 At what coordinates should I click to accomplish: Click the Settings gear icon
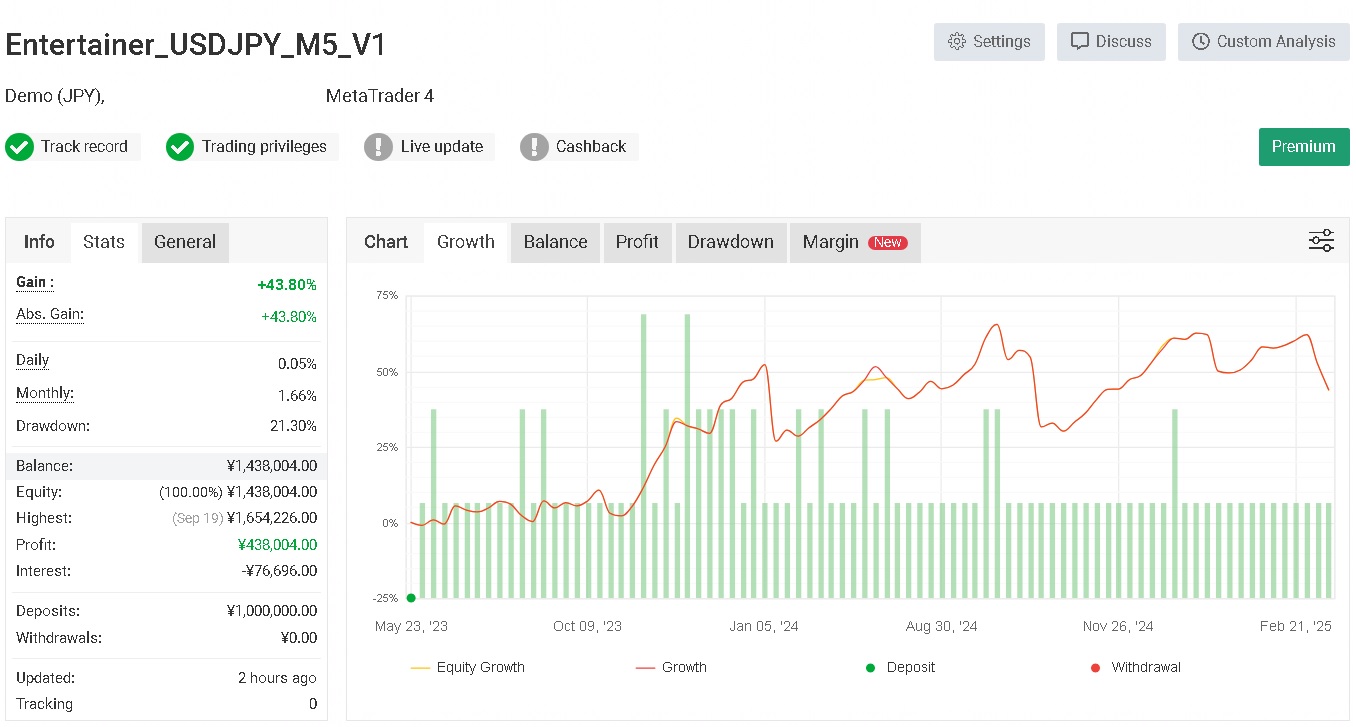[957, 42]
